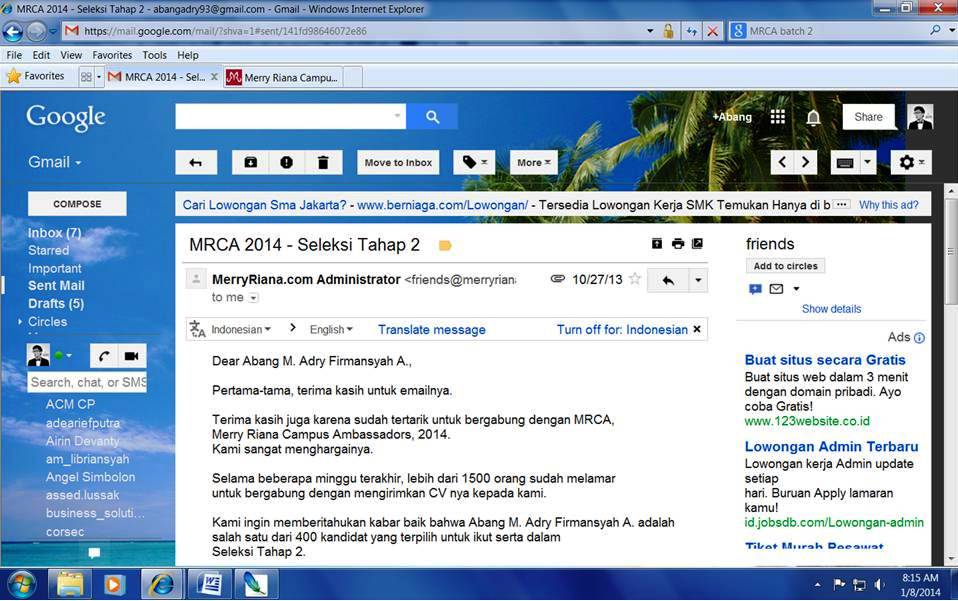This screenshot has width=958, height=601.
Task: Click the attachment paperclip icon
Action: pos(557,279)
